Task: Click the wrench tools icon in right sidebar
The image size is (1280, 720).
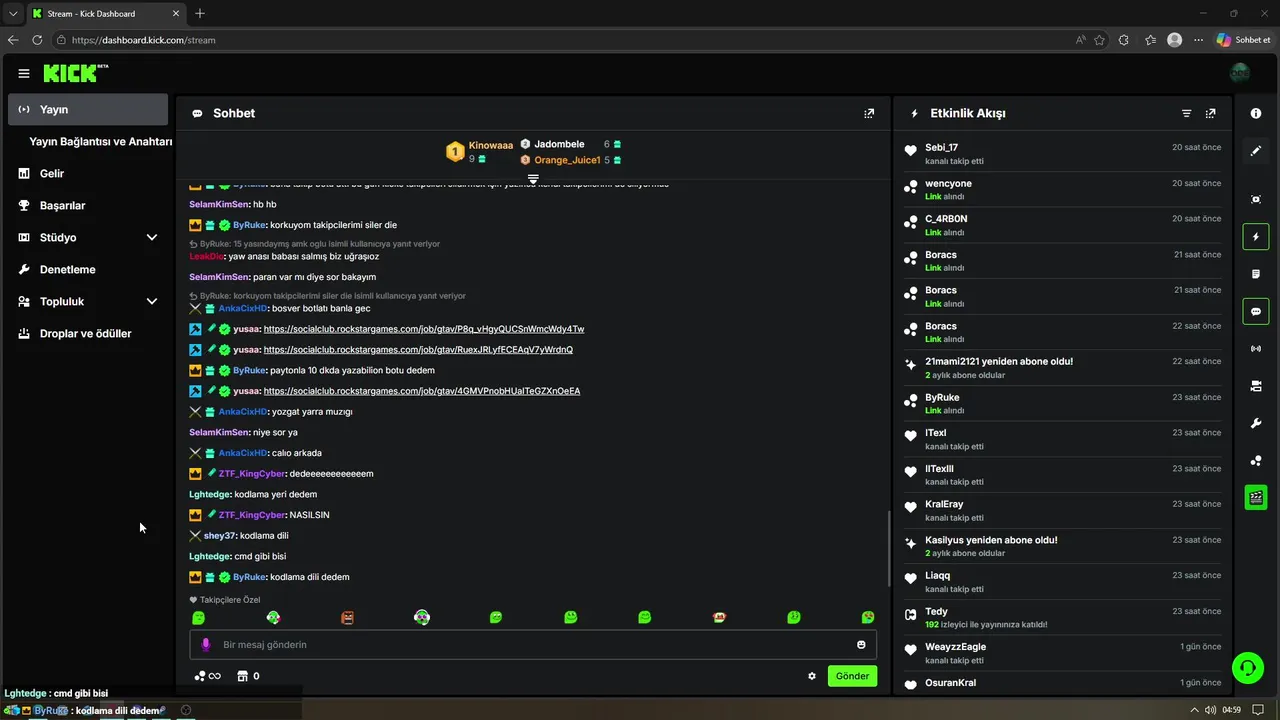Action: pos(1256,423)
